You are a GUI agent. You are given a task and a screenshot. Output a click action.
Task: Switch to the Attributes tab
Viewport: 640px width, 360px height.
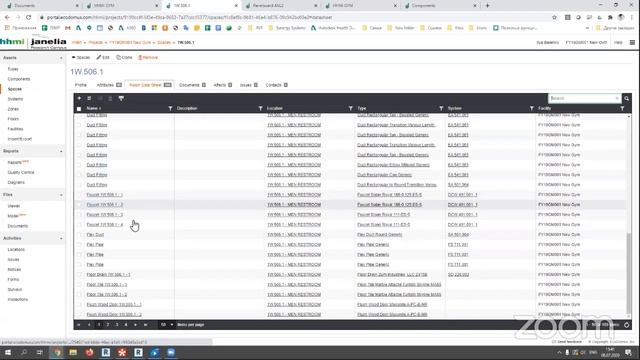tap(109, 85)
